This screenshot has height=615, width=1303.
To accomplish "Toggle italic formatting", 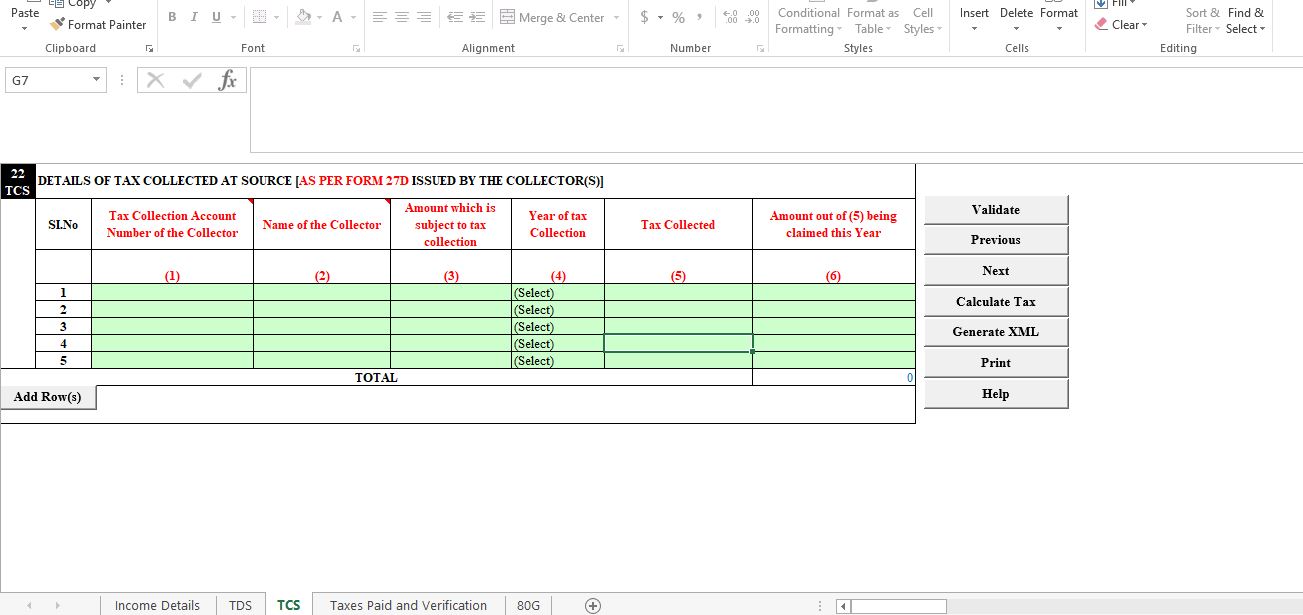I will pos(194,17).
